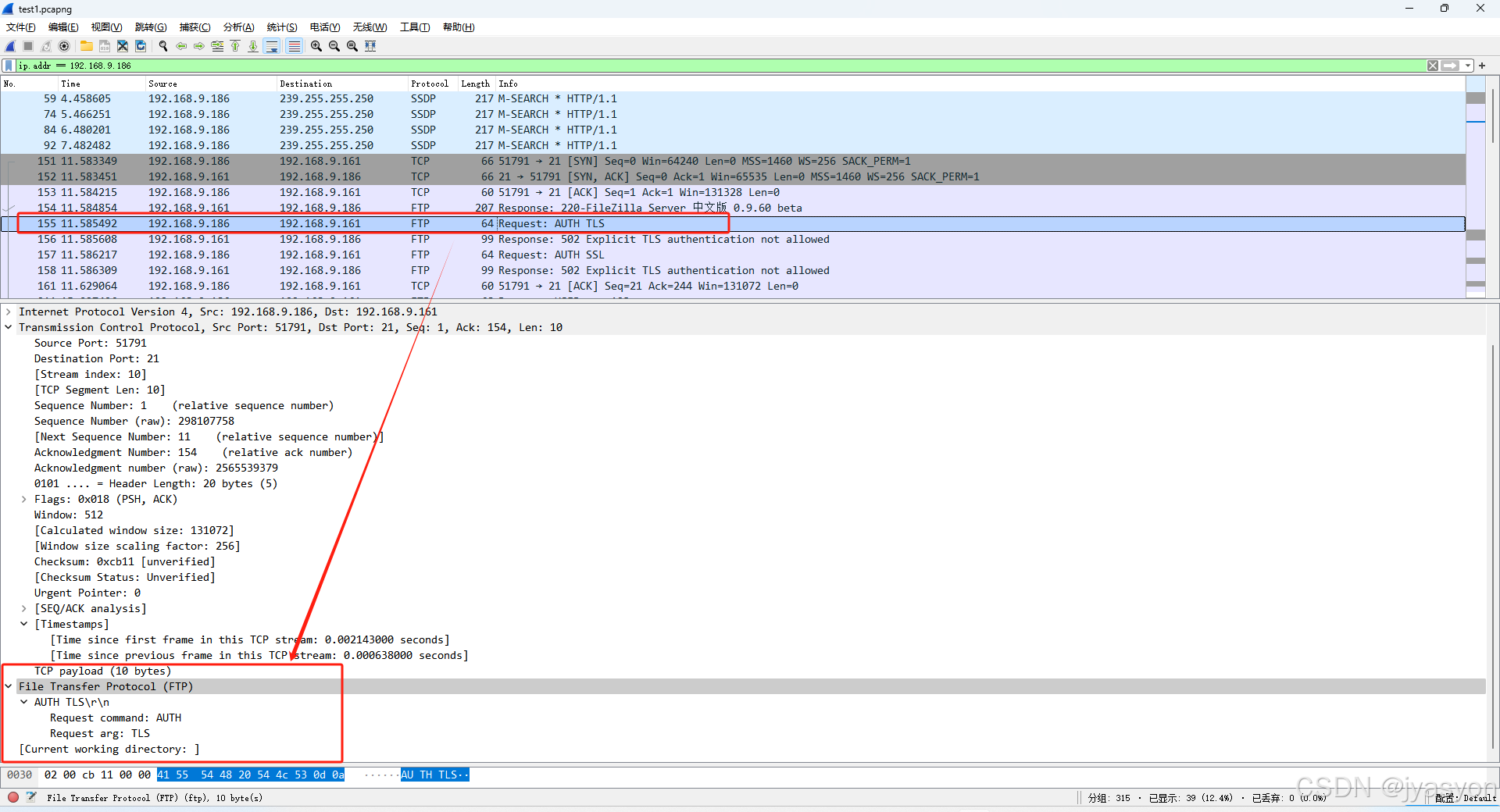
Task: Open capture options via the gear icon
Action: 64,46
